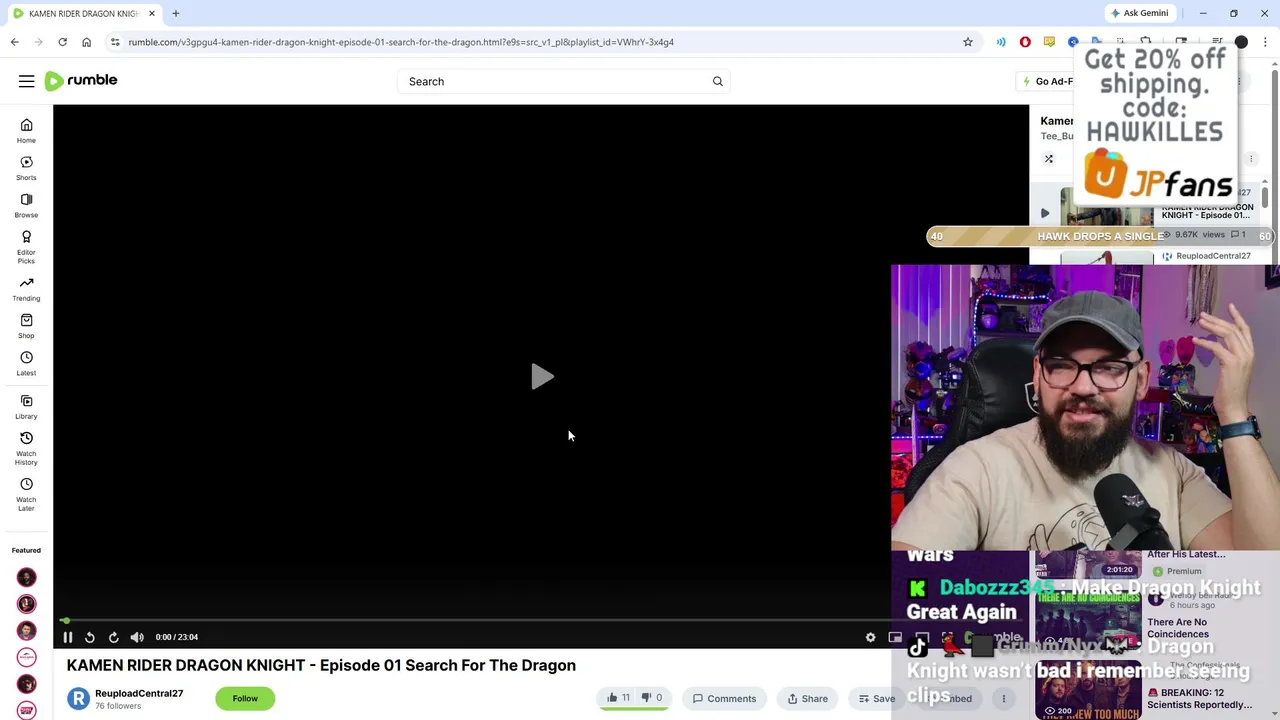Viewport: 1280px width, 720px height.
Task: Open more options next to Embed
Action: click(x=1004, y=698)
